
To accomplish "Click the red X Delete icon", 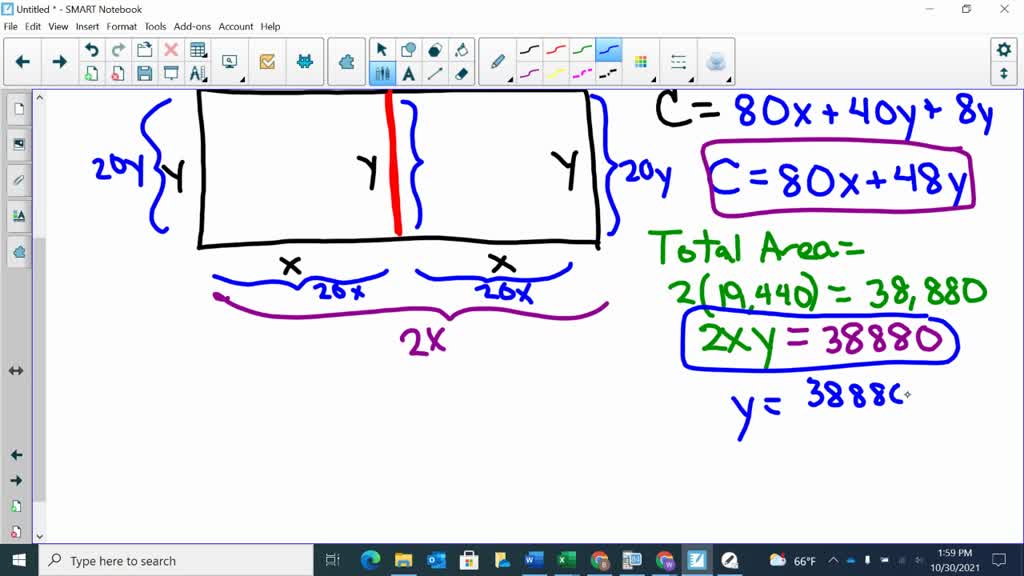I will coord(171,50).
